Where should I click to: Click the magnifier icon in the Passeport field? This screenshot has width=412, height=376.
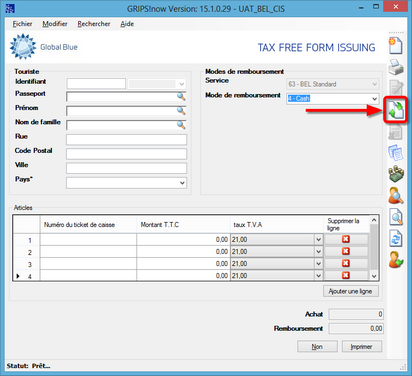(181, 97)
